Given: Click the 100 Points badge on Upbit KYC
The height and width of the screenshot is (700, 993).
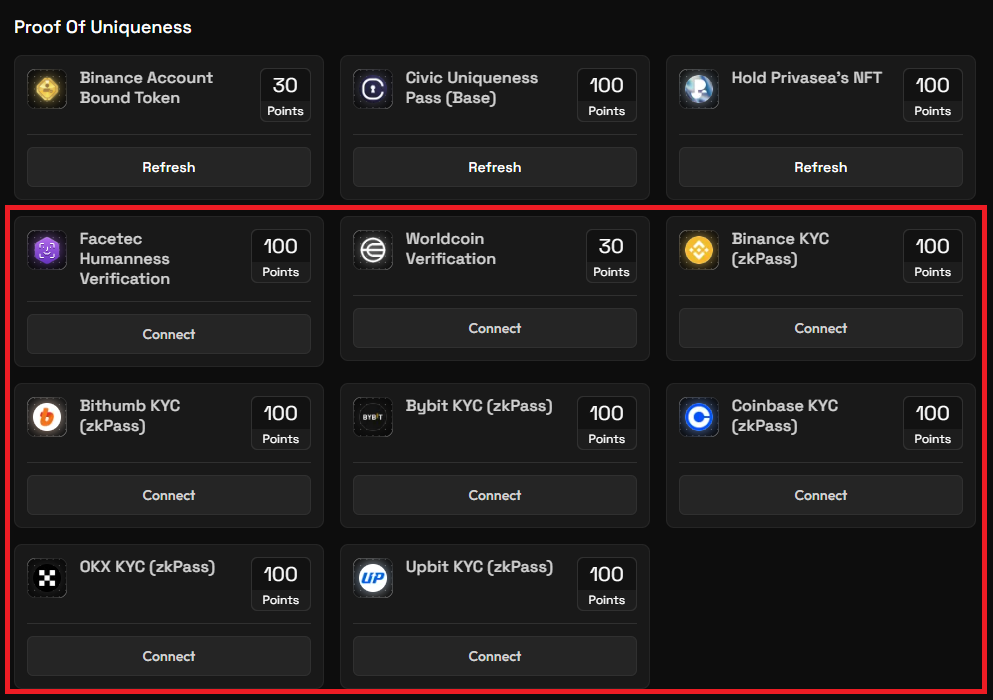Looking at the screenshot, I should (607, 584).
